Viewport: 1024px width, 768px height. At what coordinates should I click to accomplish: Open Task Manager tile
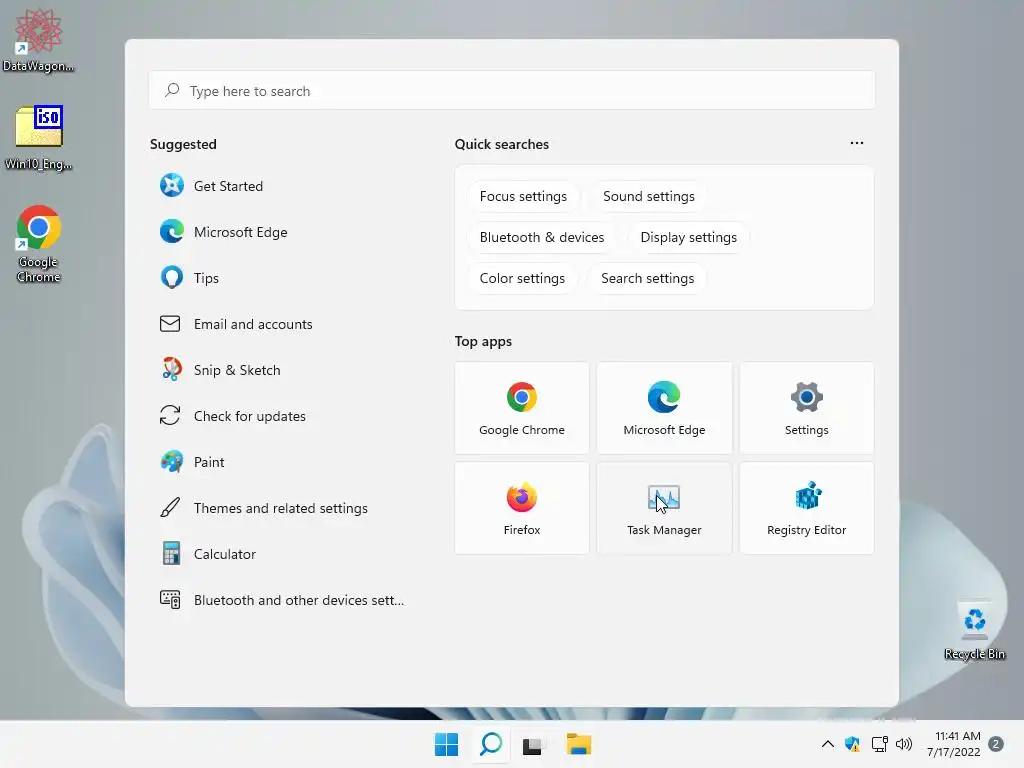(x=664, y=508)
